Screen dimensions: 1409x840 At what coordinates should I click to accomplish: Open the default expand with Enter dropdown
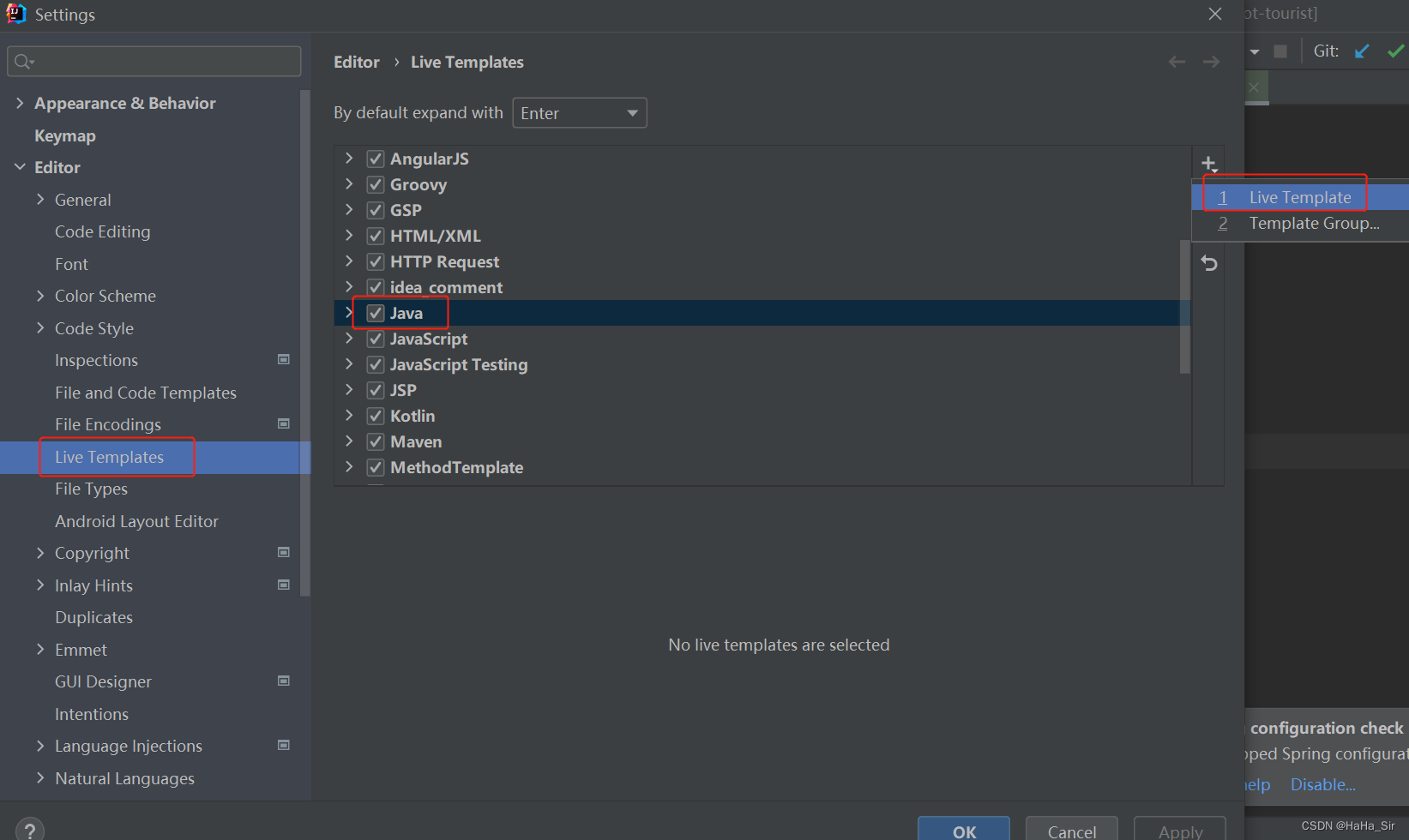click(x=580, y=113)
